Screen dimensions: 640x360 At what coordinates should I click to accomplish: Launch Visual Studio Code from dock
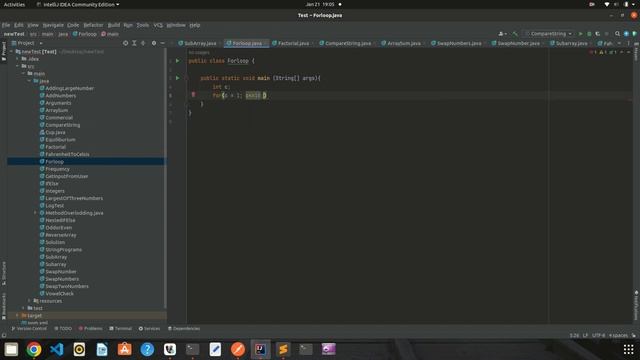coord(57,349)
